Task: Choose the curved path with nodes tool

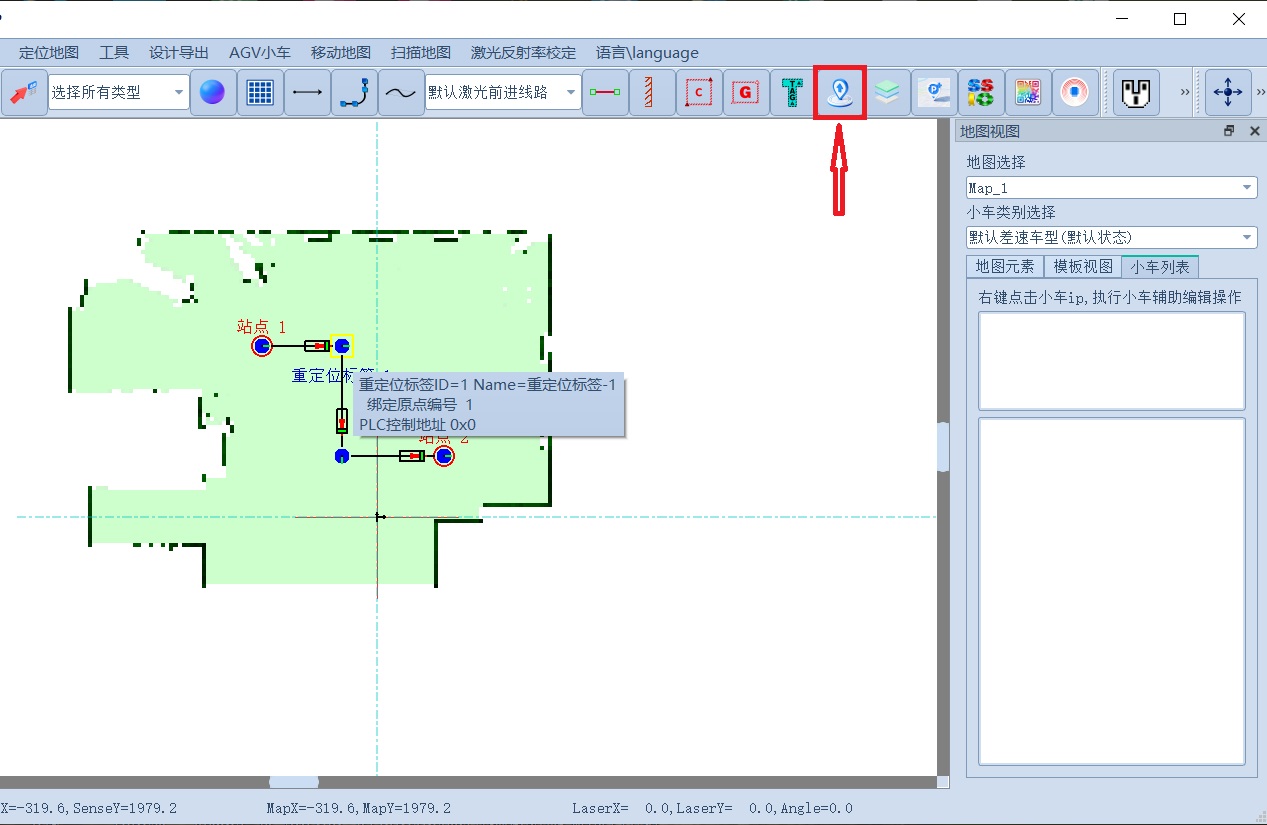Action: pyautogui.click(x=354, y=93)
